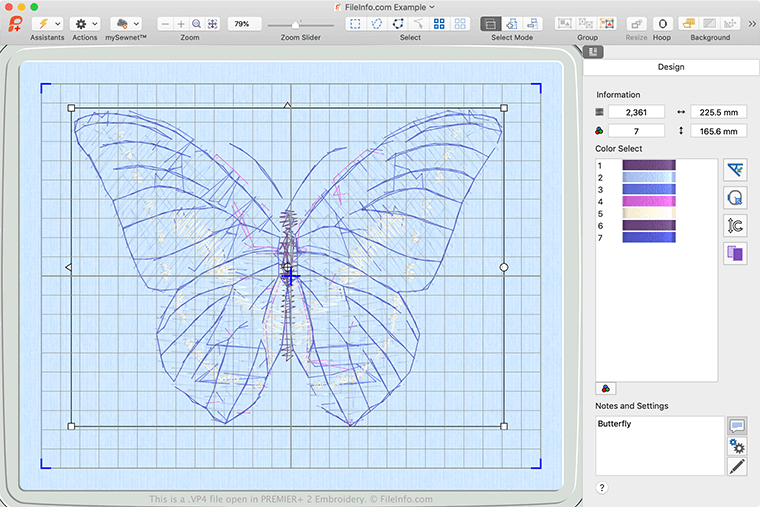The width and height of the screenshot is (760, 507).
Task: Click the flip vertical triangle handle
Action: (287, 105)
